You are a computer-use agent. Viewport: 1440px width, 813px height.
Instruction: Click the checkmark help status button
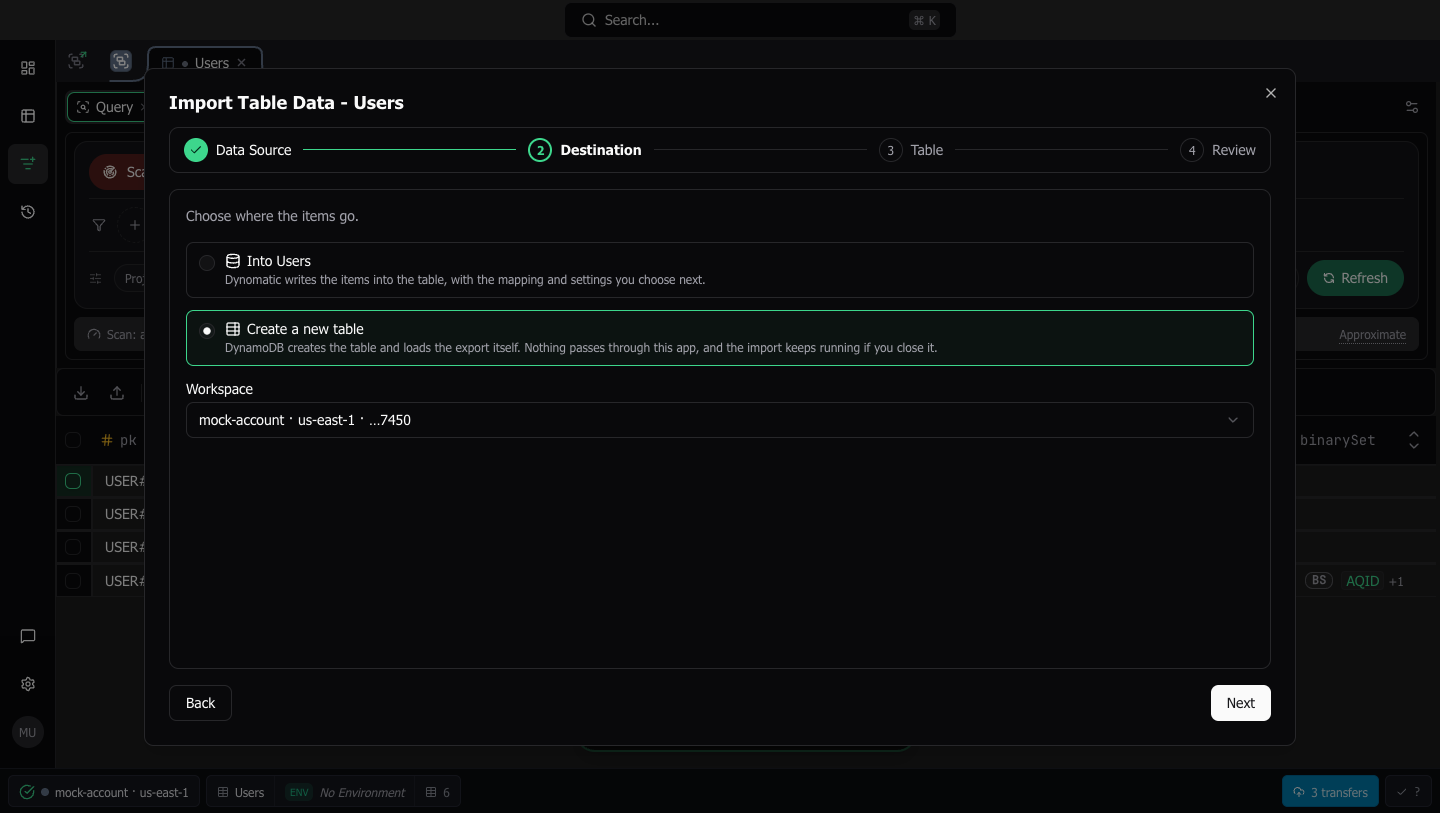point(1408,792)
